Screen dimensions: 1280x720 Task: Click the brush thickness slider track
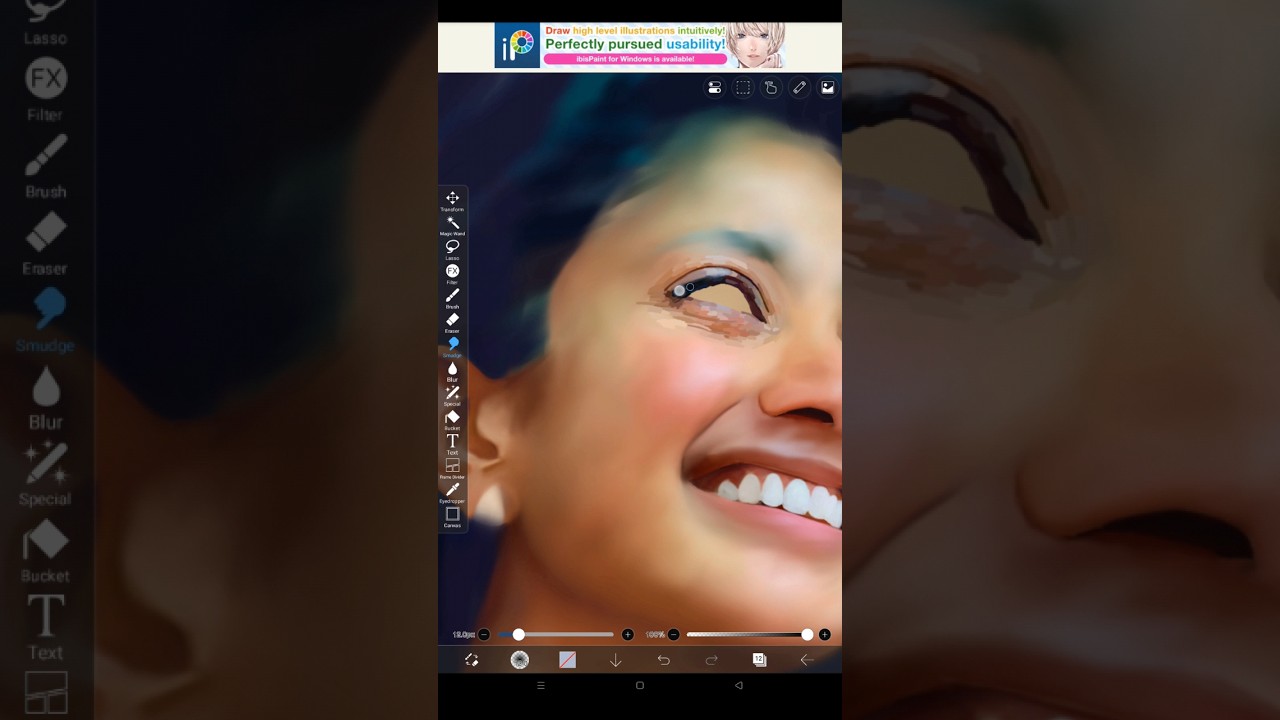[x=556, y=635]
